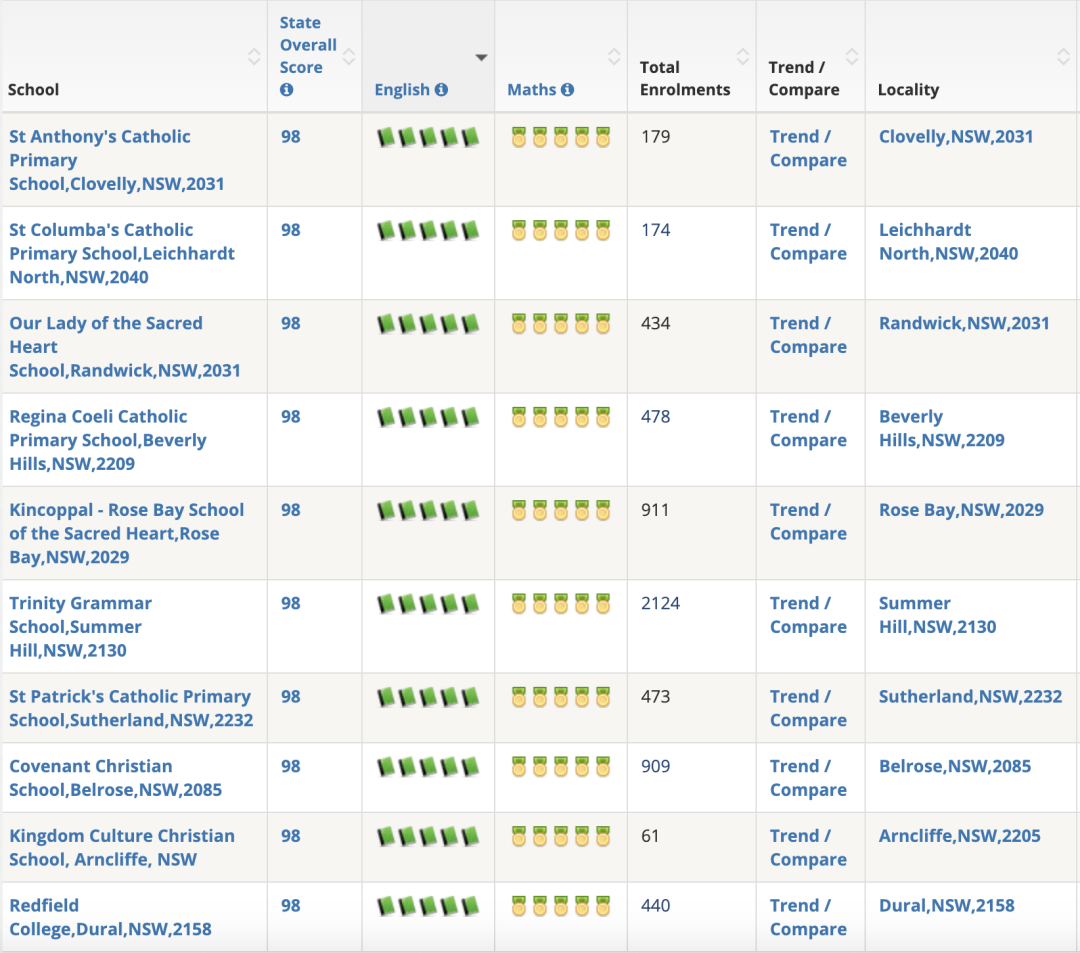Click Maths medal rating for Trinity Grammar

pos(561,604)
